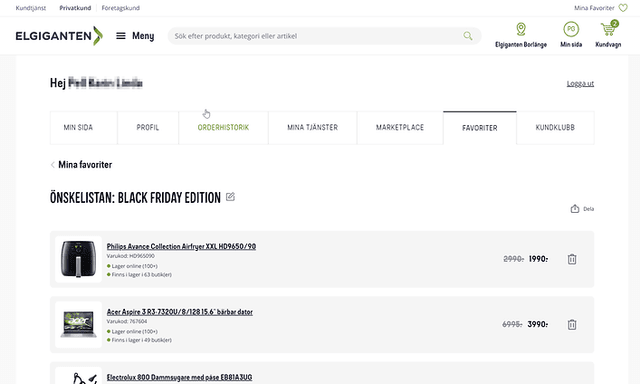Delete Philips Airfryer from the wishlist
This screenshot has height=384, width=640.
point(572,259)
